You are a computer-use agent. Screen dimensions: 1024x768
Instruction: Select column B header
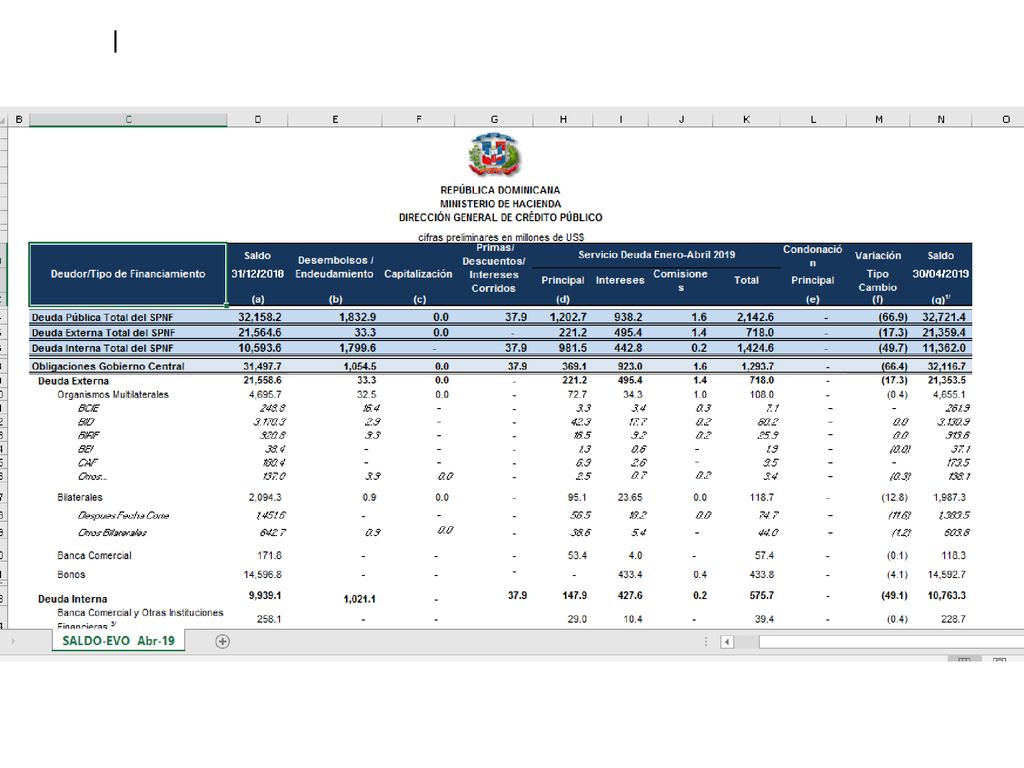(x=18, y=120)
